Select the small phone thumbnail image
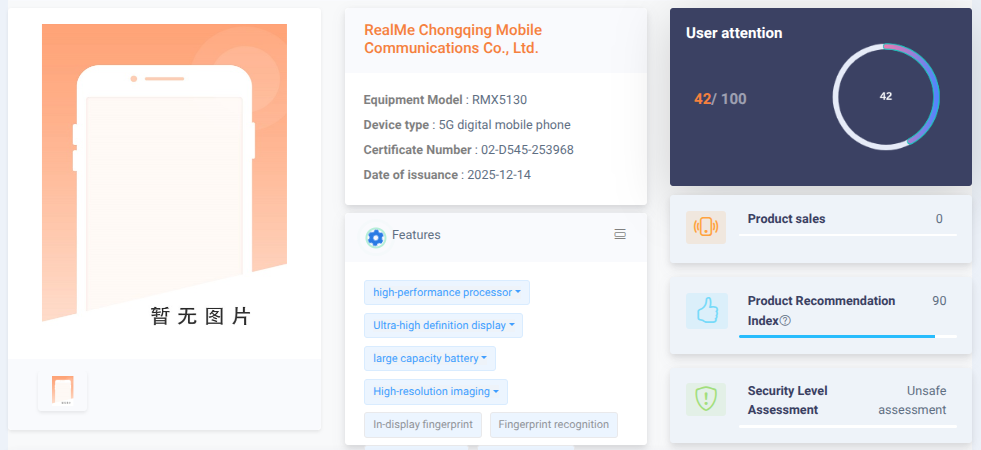This screenshot has width=981, height=450. [x=62, y=390]
